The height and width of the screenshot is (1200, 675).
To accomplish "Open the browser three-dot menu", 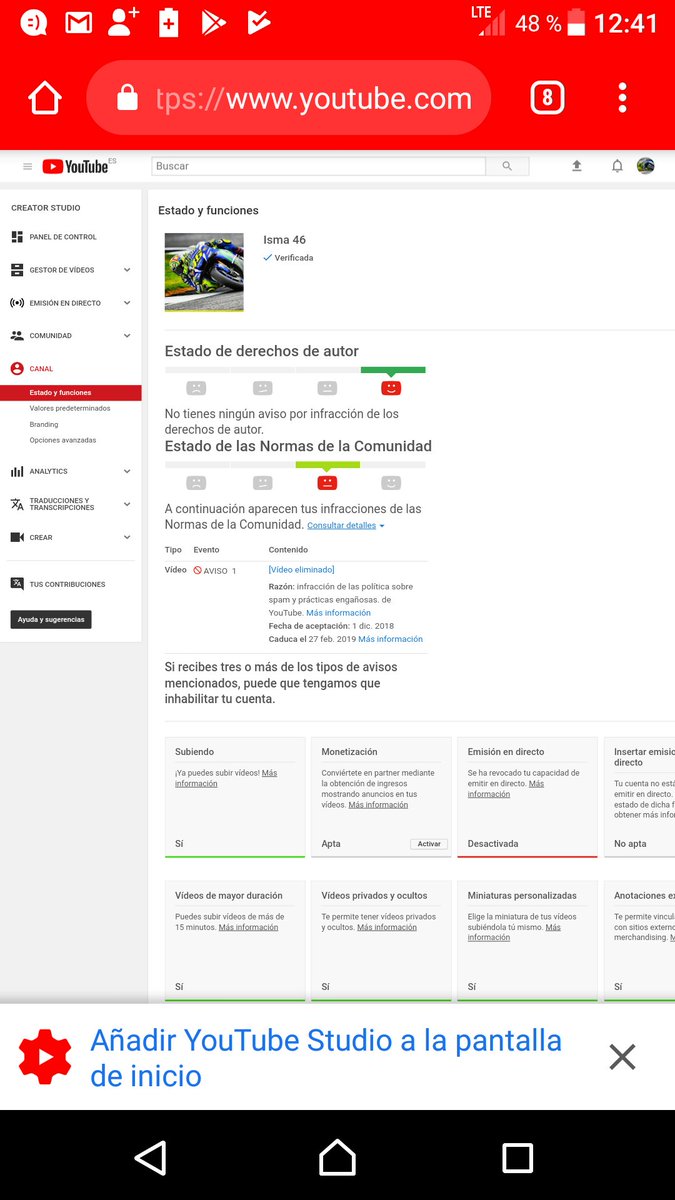I will pos(622,98).
